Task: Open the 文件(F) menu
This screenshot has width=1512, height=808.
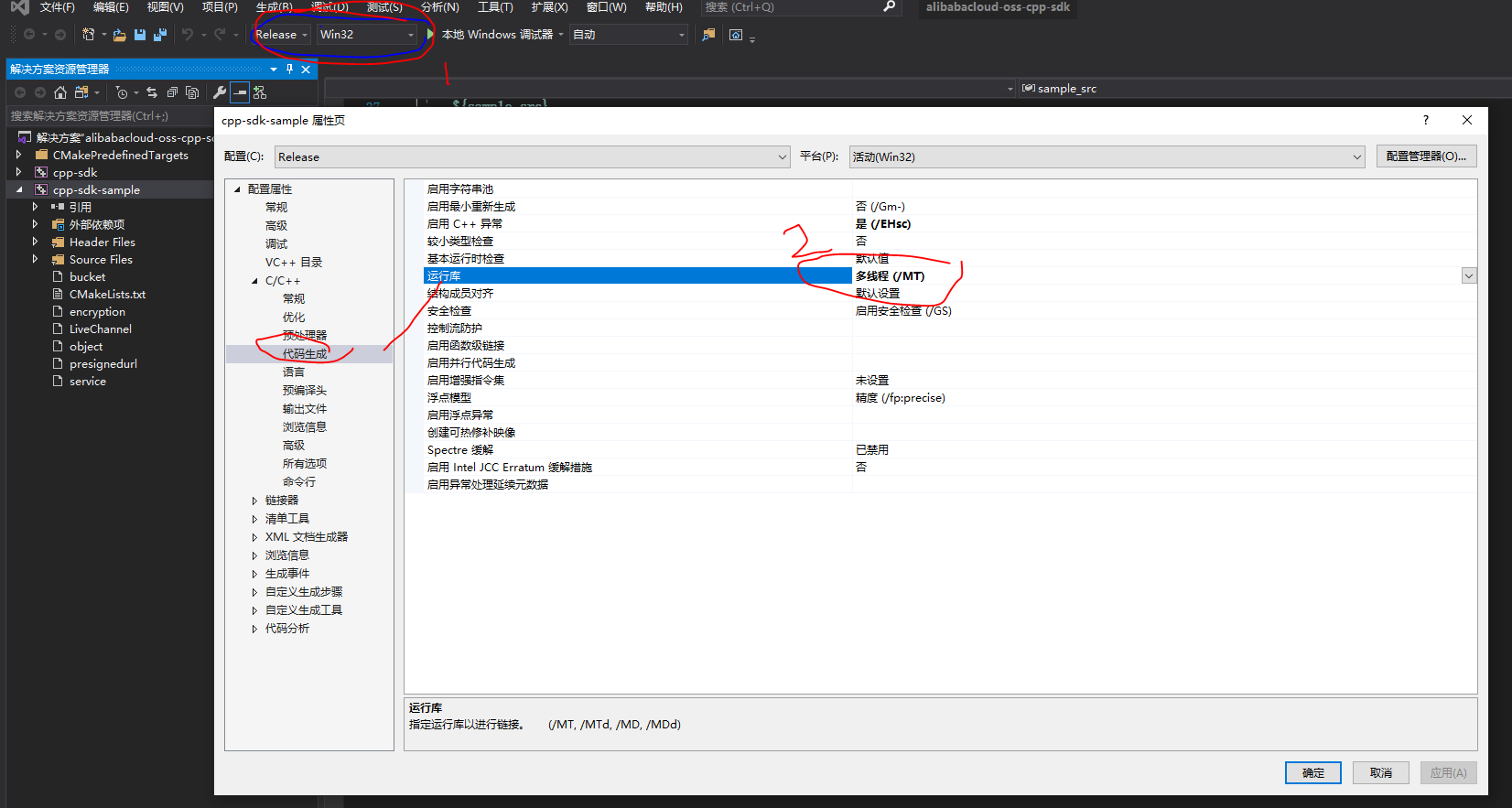Action: pyautogui.click(x=57, y=7)
